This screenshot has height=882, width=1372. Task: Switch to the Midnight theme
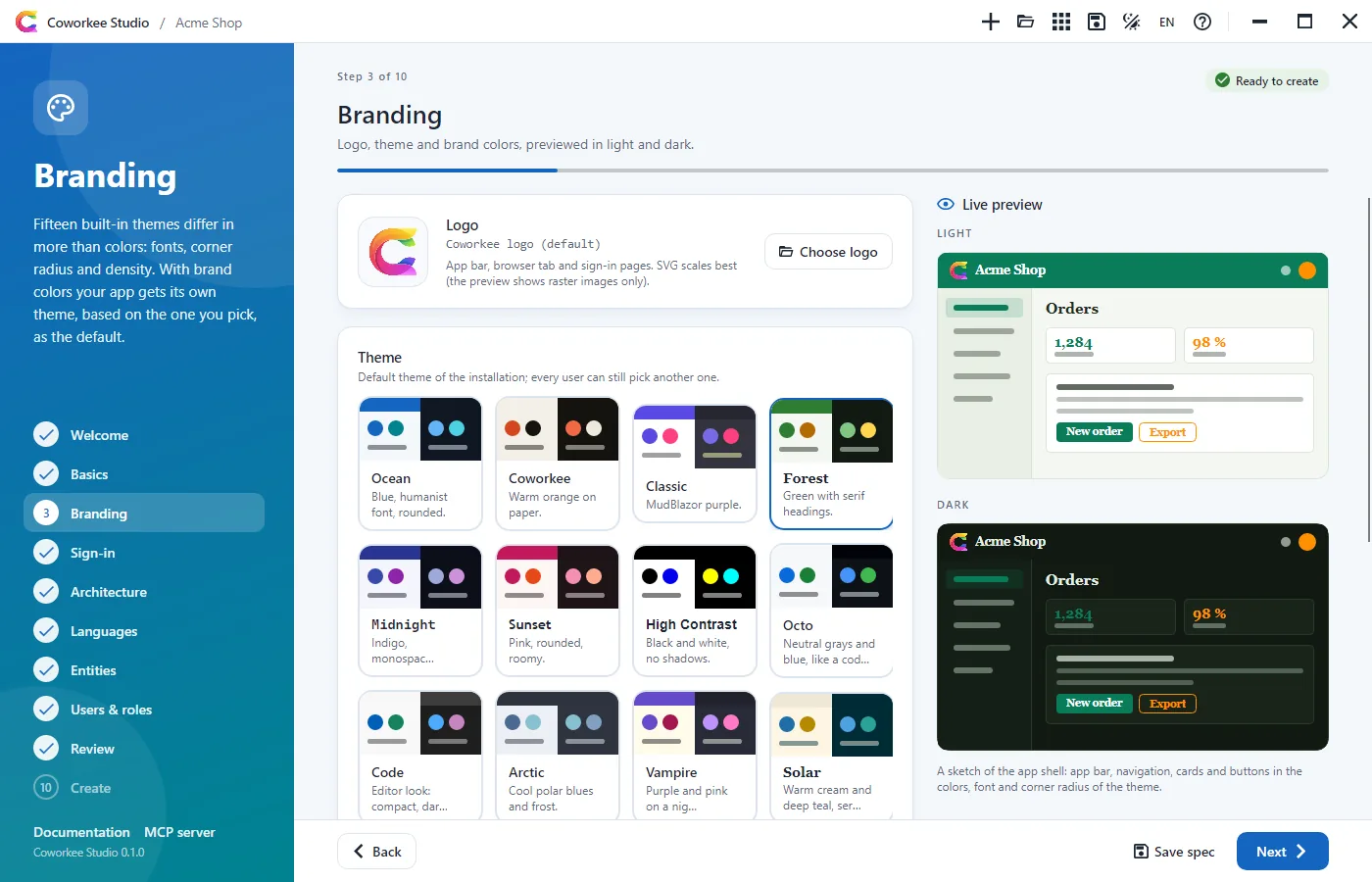[x=420, y=611]
